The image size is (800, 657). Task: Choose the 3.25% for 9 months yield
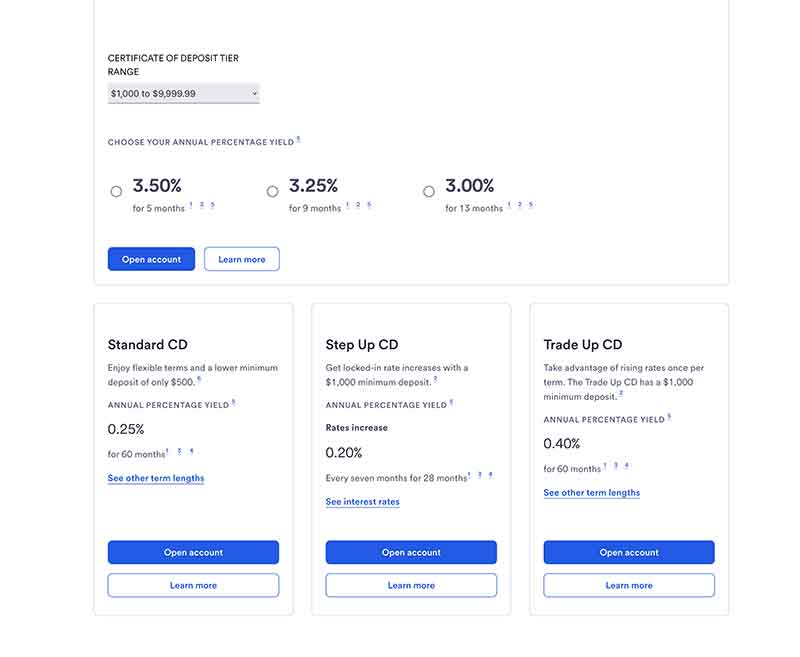coord(272,191)
